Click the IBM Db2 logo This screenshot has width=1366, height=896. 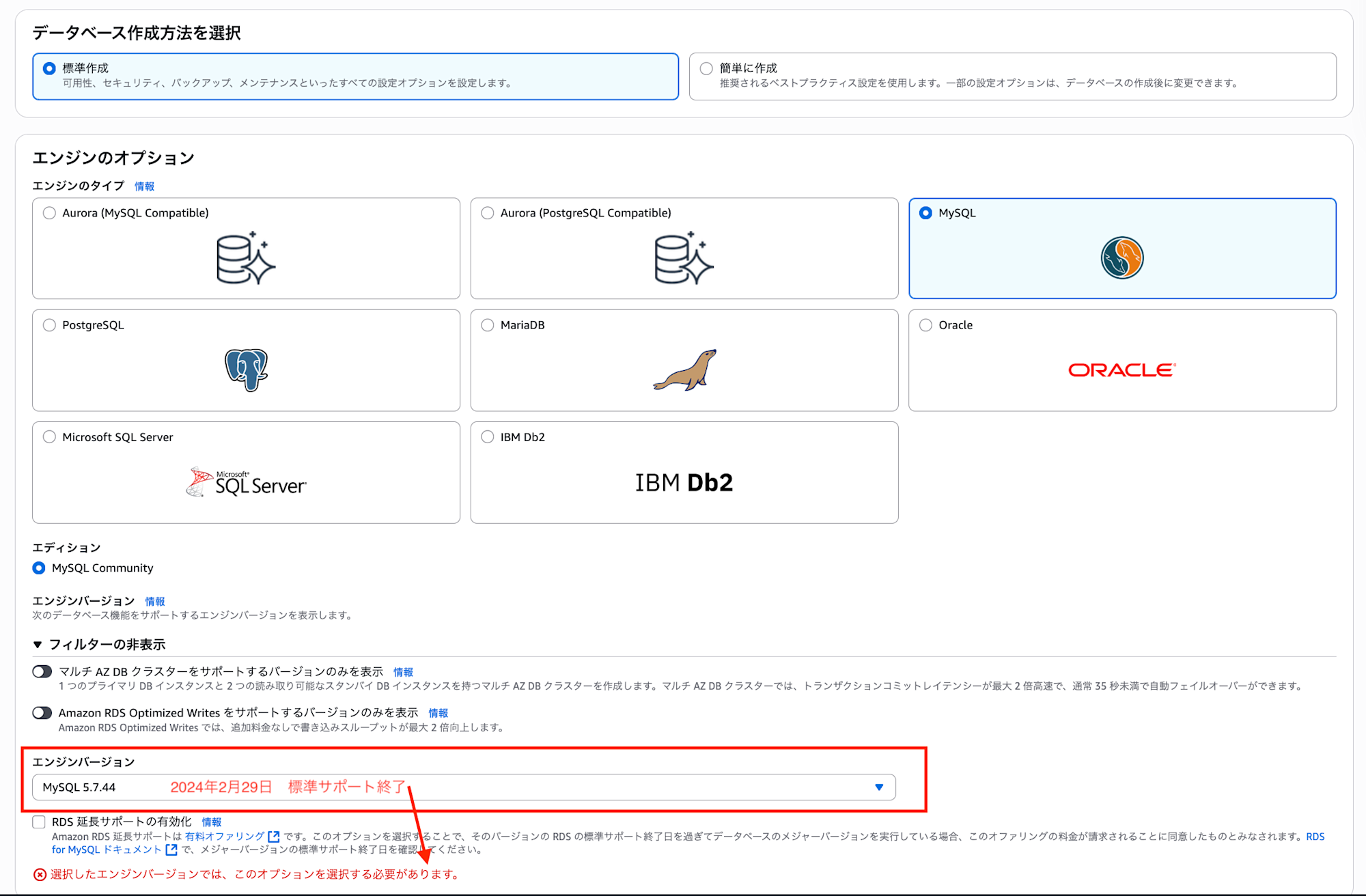point(684,482)
